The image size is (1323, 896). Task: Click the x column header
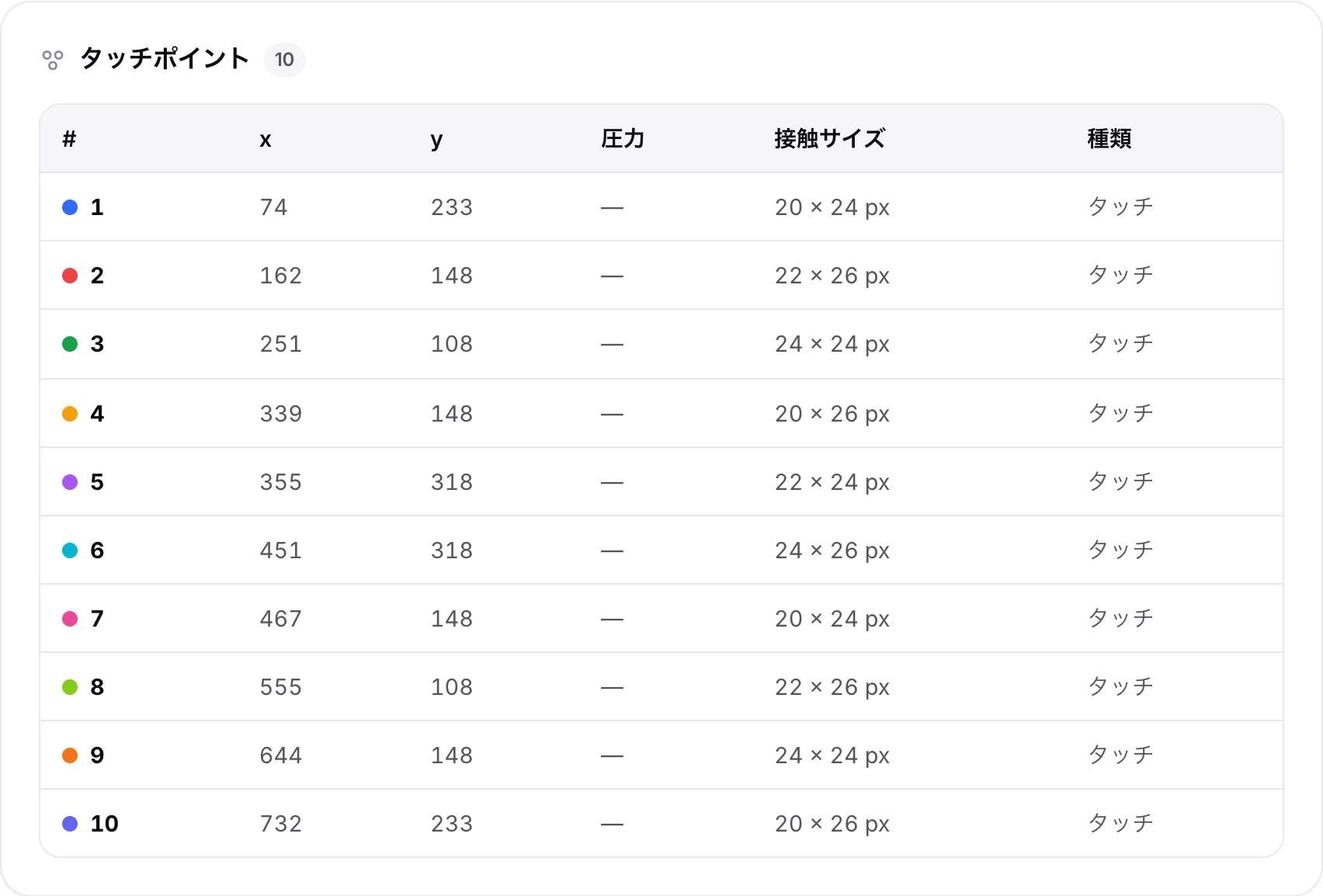click(x=266, y=140)
